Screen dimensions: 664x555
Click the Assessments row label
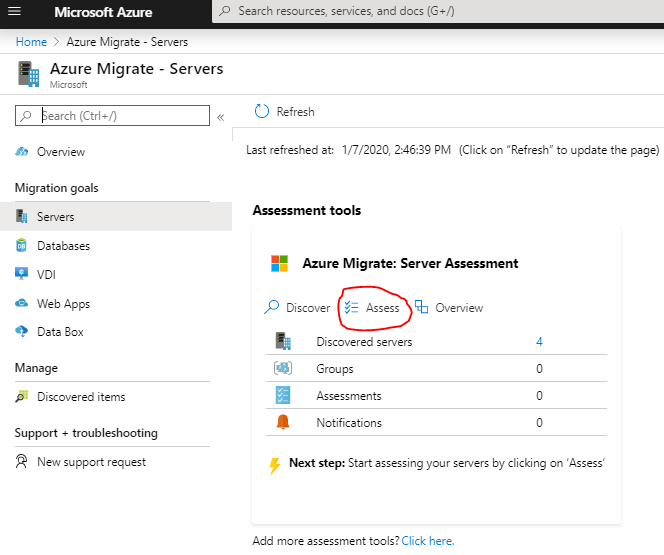[x=349, y=396]
